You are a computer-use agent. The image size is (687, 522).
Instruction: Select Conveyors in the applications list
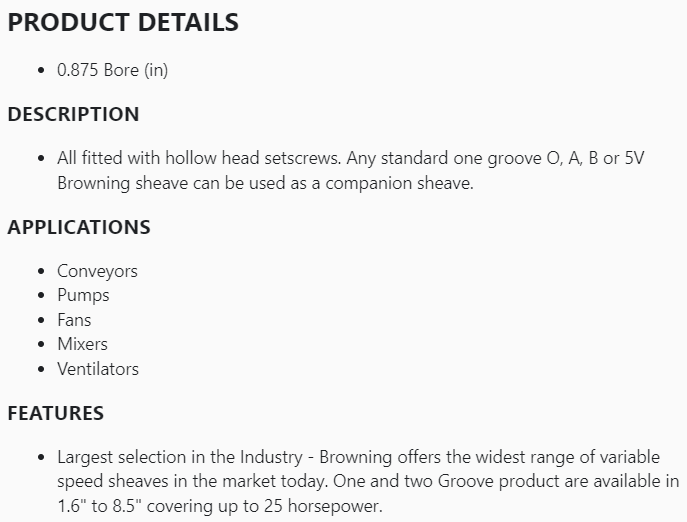(x=97, y=271)
